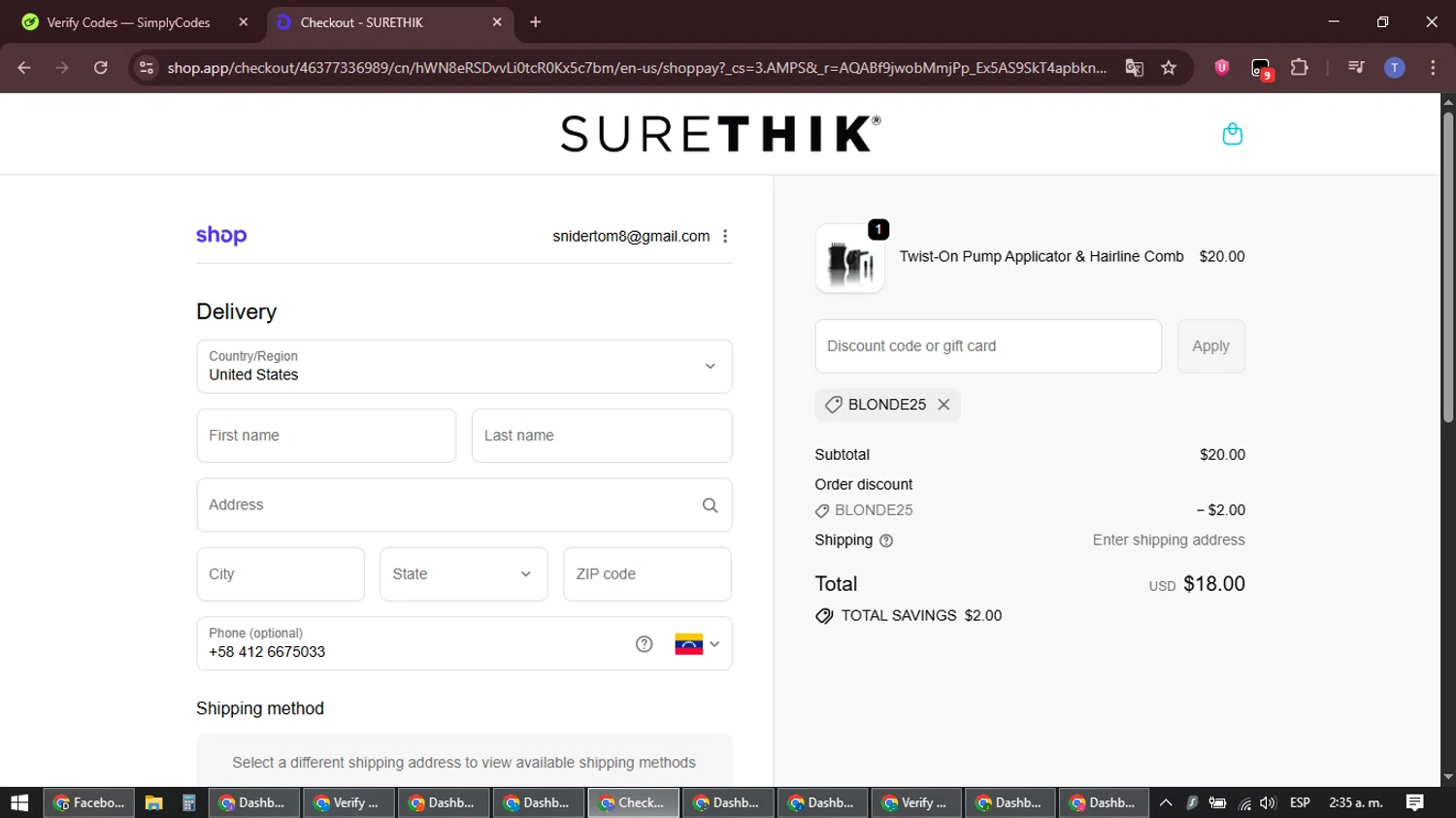
Task: Click the taskbar clock 2:35 a. m.
Action: pos(1356,802)
